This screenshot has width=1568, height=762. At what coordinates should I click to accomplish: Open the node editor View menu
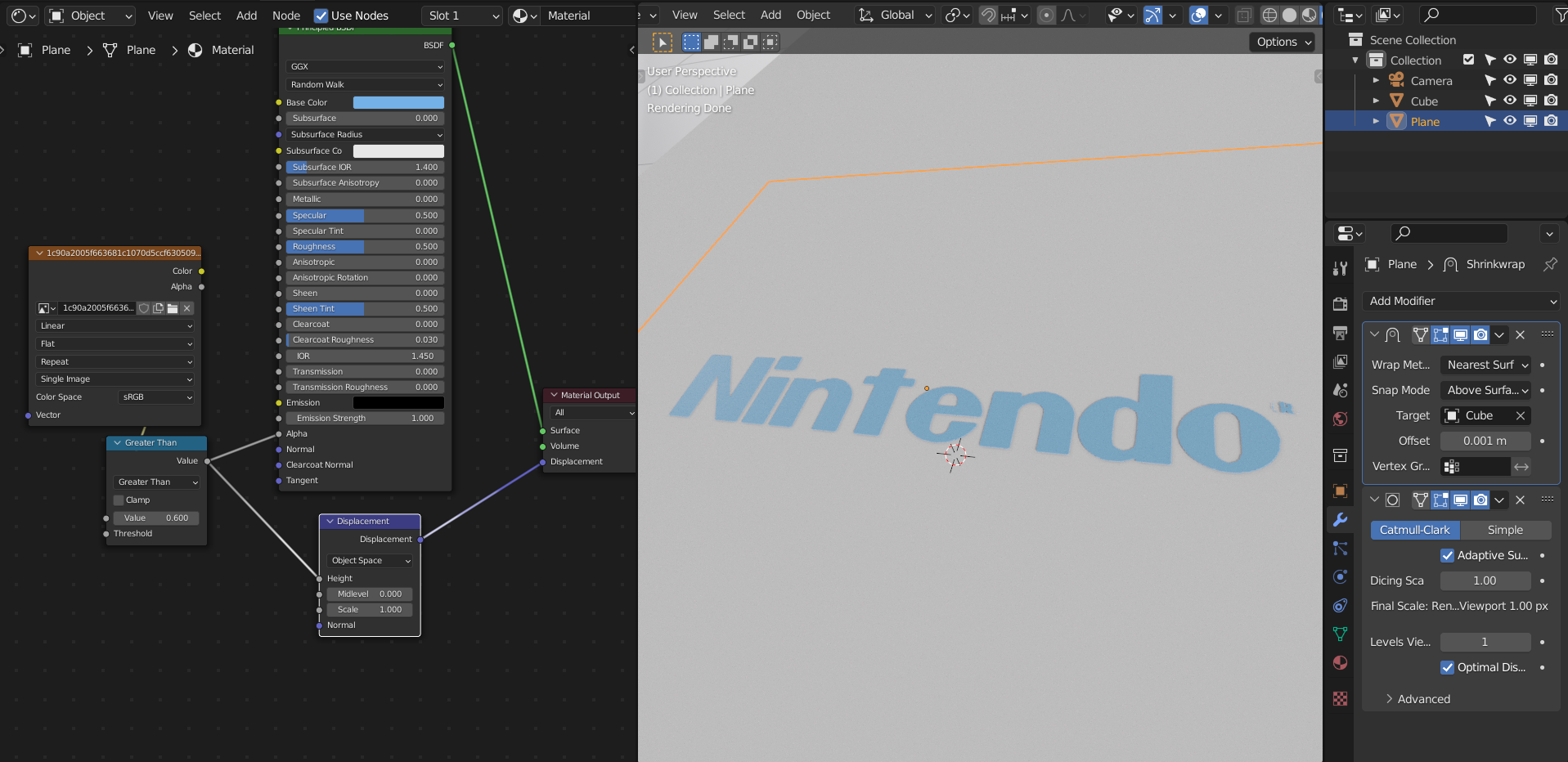tap(160, 16)
